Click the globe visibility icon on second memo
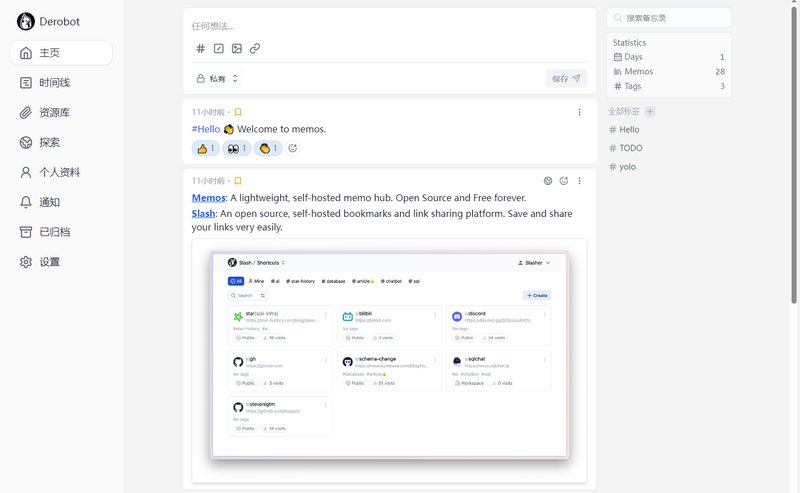The width and height of the screenshot is (800, 493). [x=548, y=181]
